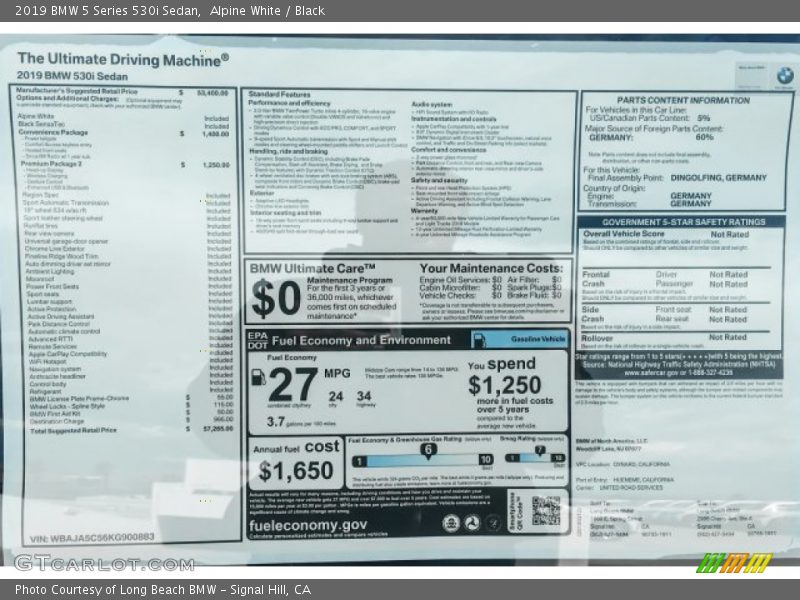The width and height of the screenshot is (800, 600).
Task: Click the Overall Vehicle Score label
Action: tap(623, 234)
